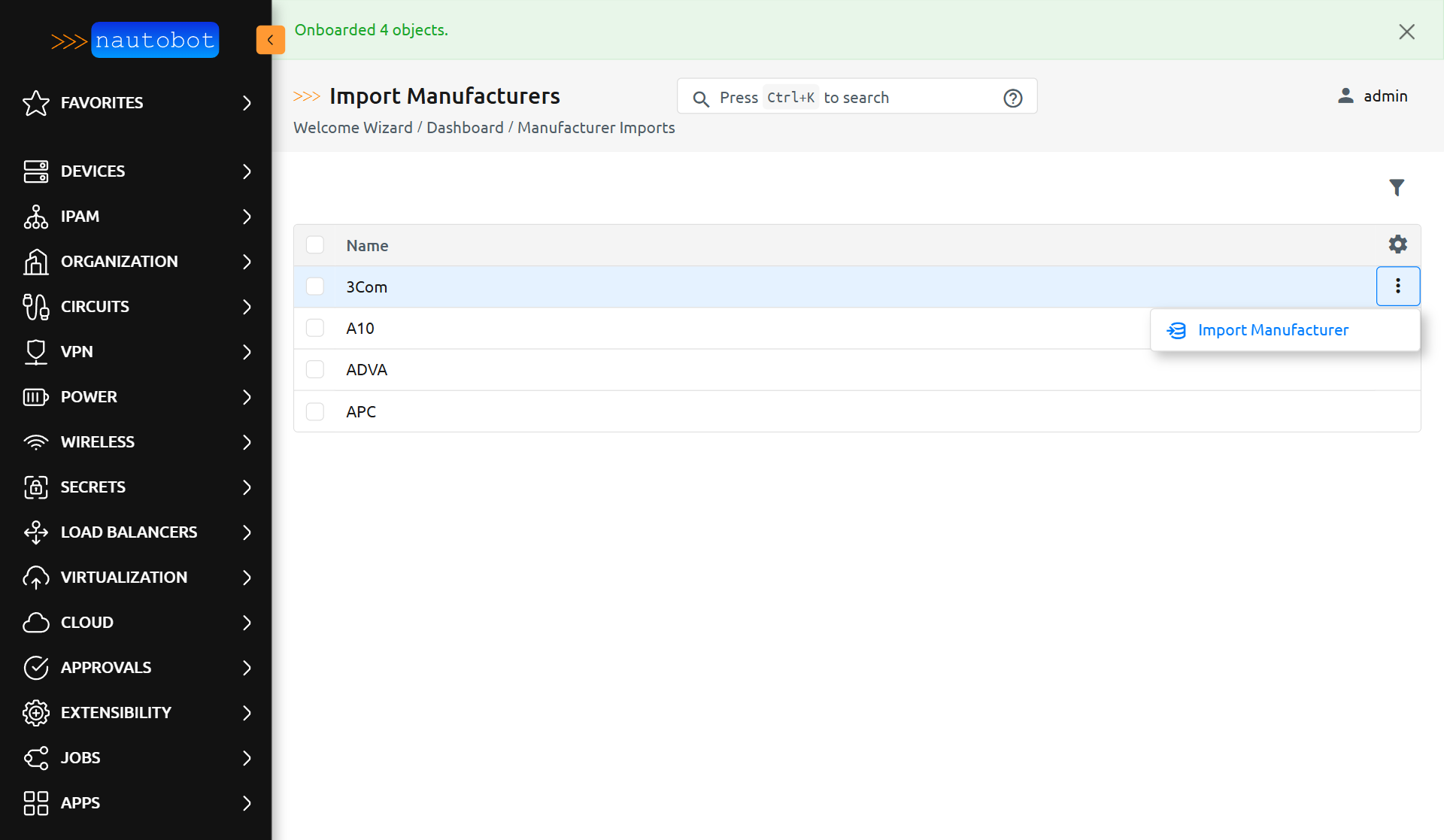The height and width of the screenshot is (840, 1444).
Task: Open the table column settings gear
Action: pyautogui.click(x=1397, y=244)
